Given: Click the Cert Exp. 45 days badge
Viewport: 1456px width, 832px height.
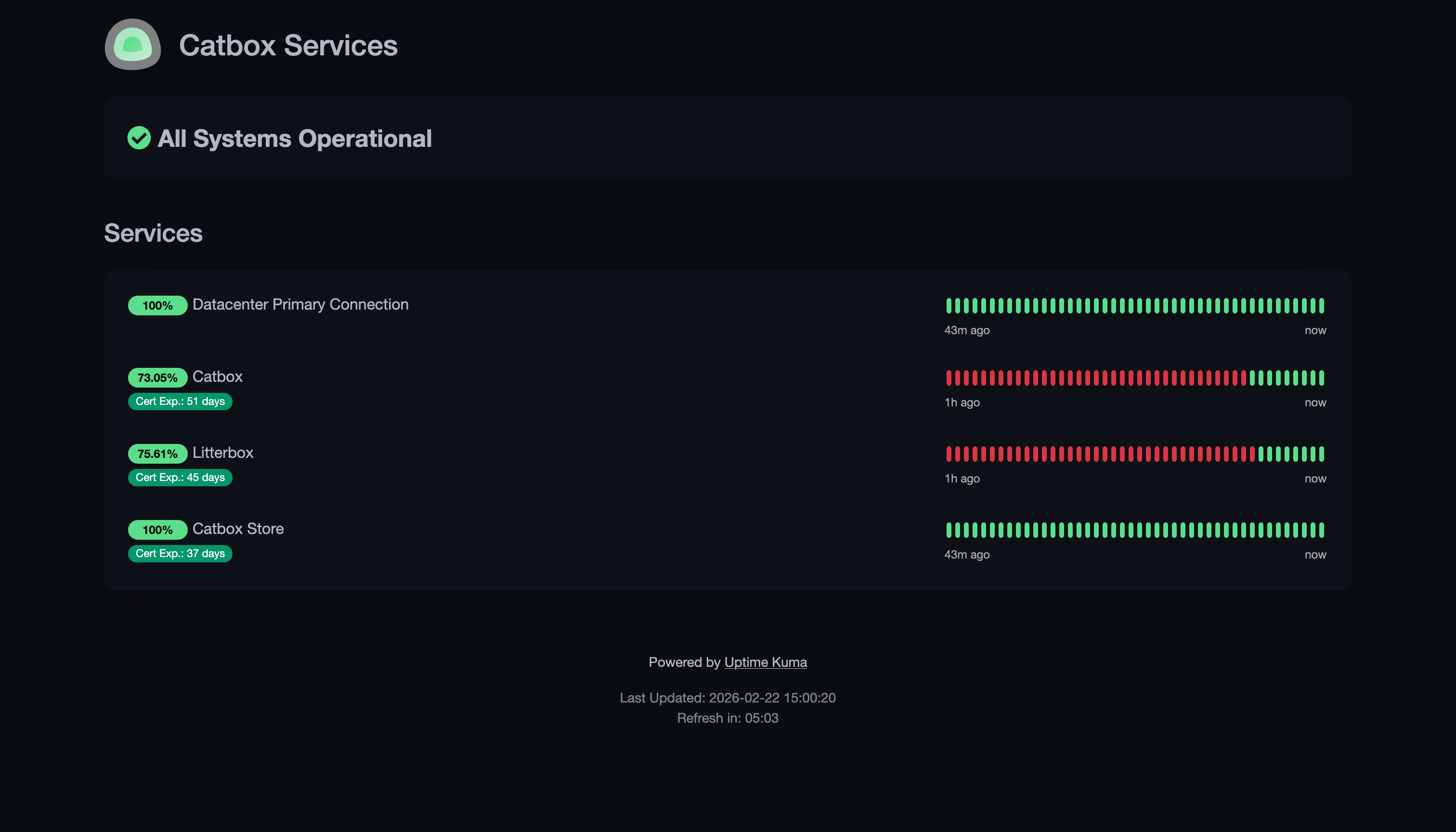Looking at the screenshot, I should 180,477.
